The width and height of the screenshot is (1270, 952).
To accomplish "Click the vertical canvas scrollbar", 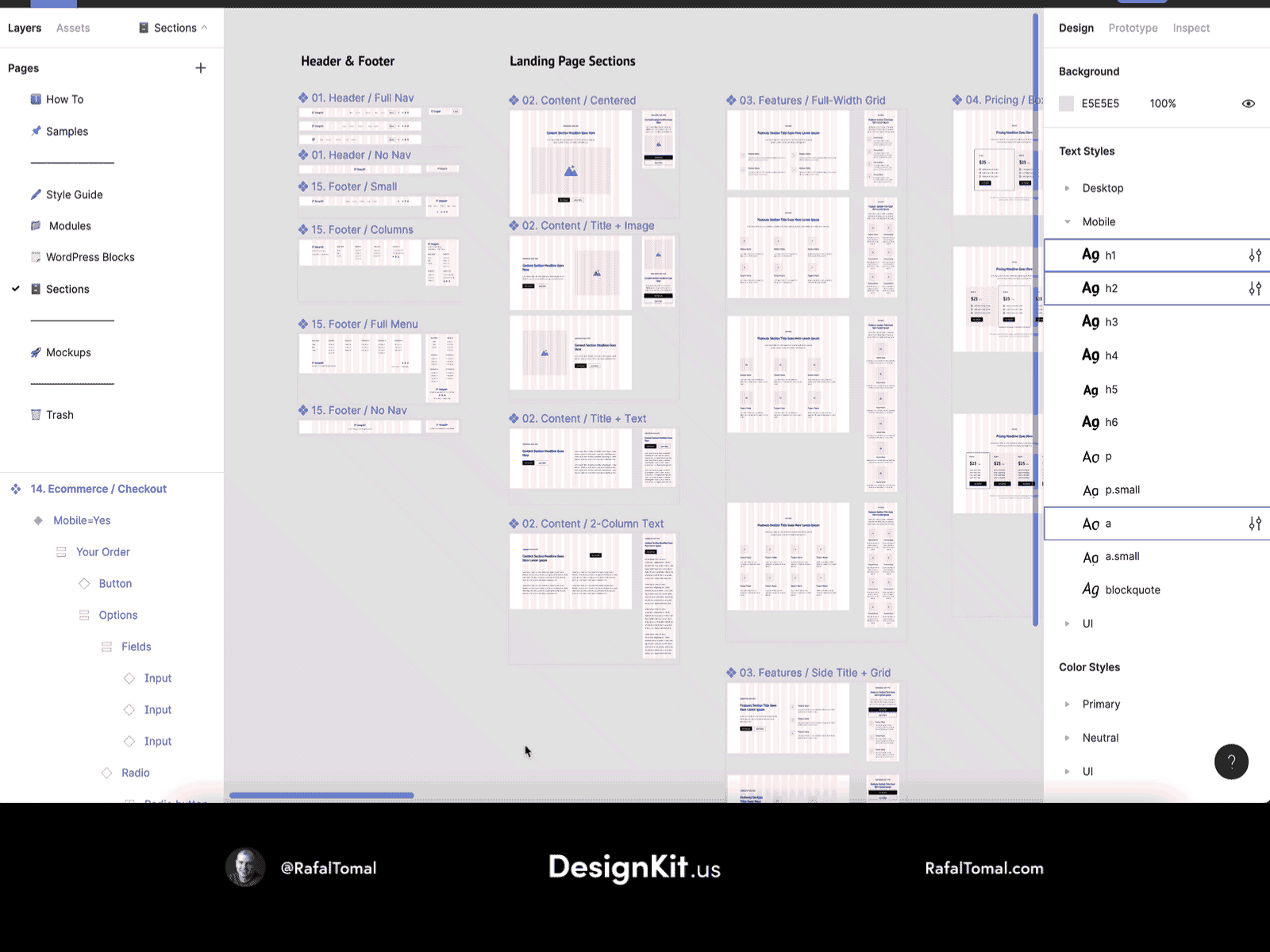I will [x=1035, y=320].
